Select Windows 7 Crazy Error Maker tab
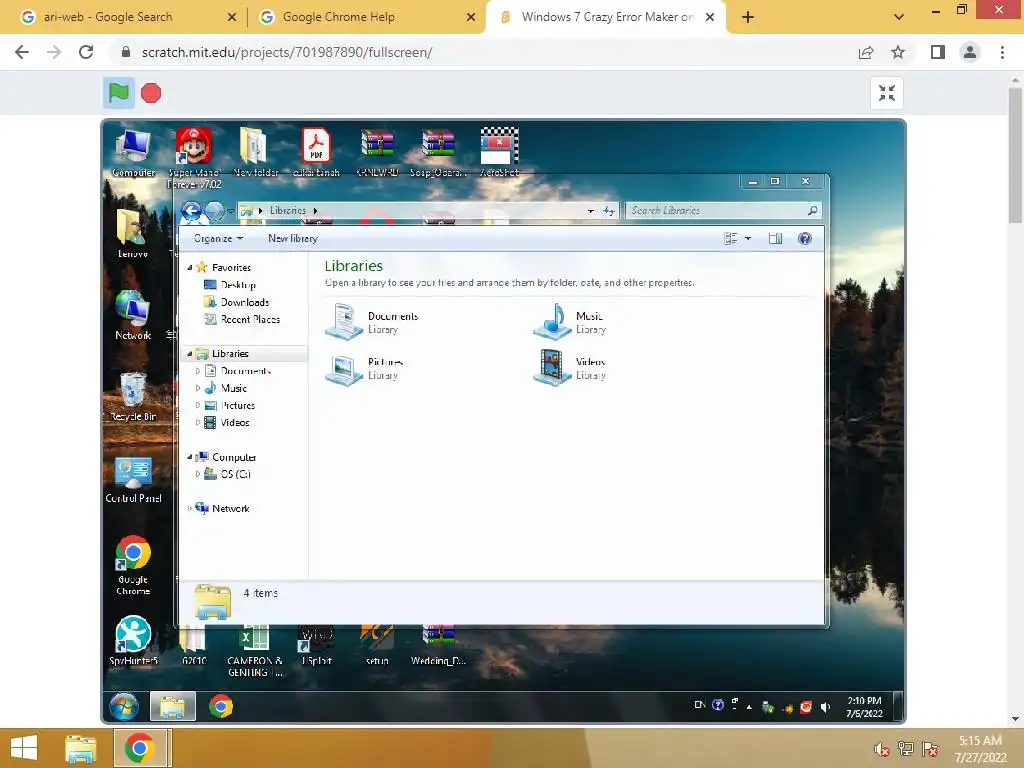This screenshot has width=1024, height=768. coord(605,17)
